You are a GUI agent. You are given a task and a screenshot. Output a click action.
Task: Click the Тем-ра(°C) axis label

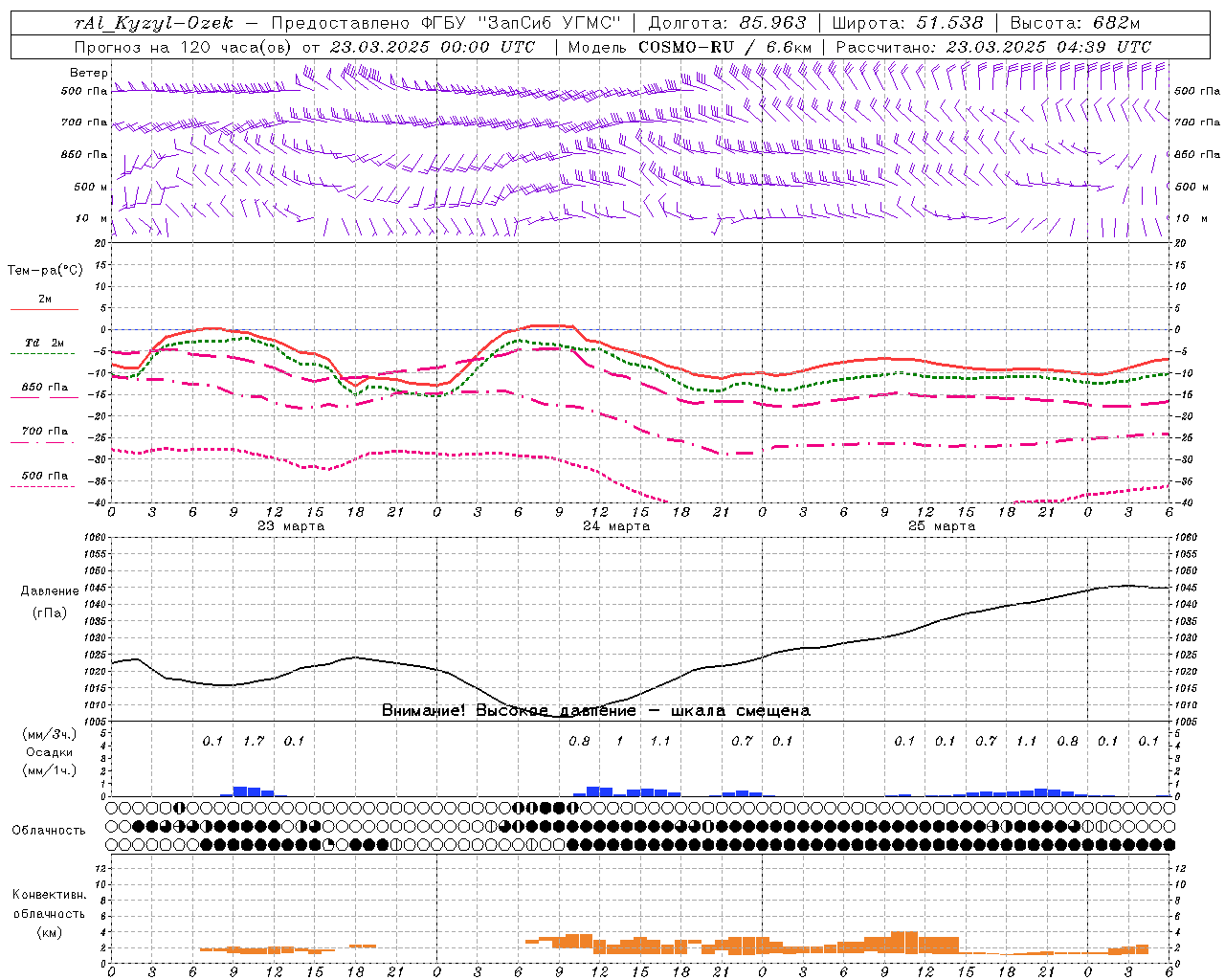point(45,270)
